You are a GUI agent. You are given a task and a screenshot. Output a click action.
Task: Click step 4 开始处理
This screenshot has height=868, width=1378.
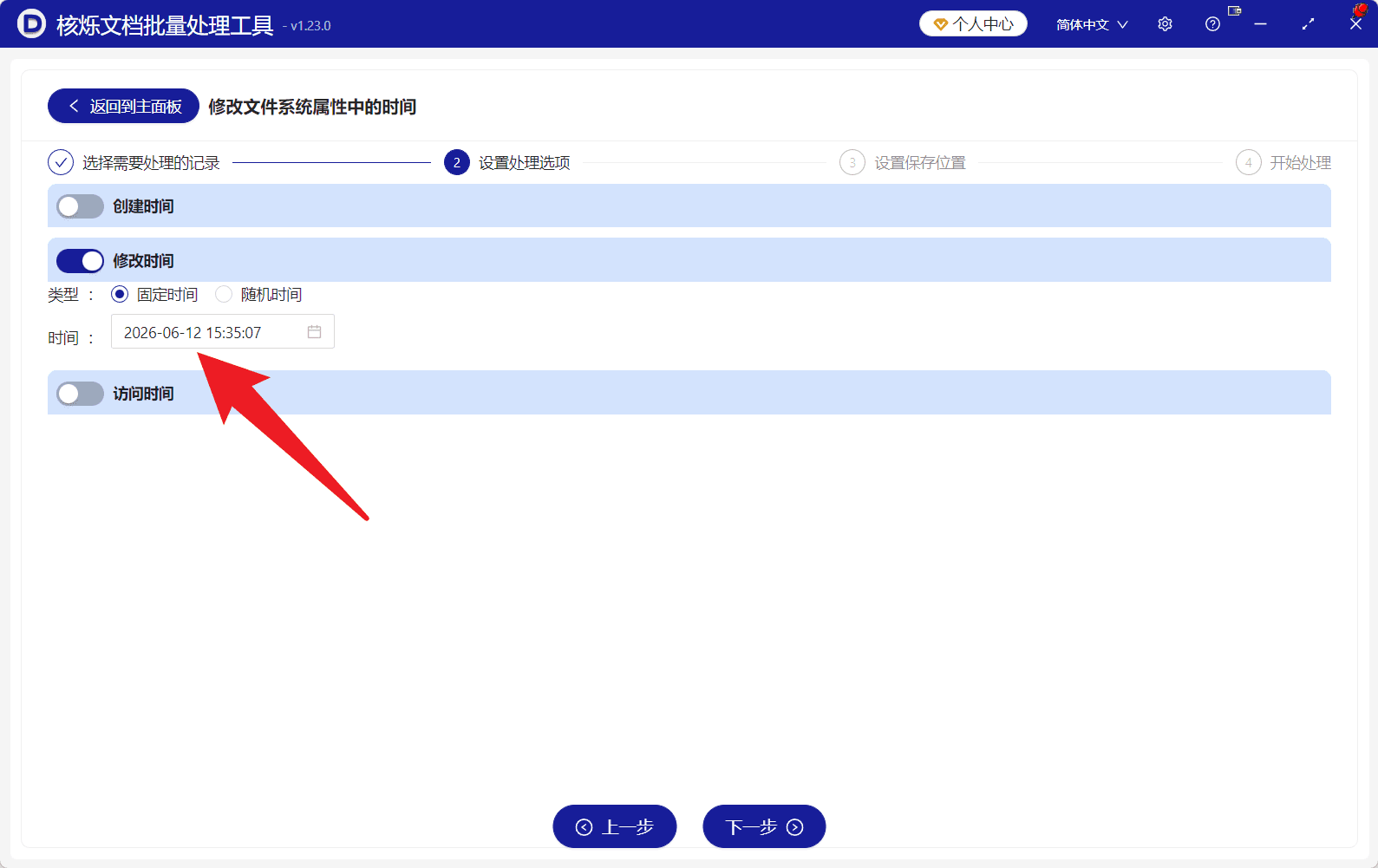click(x=1283, y=162)
